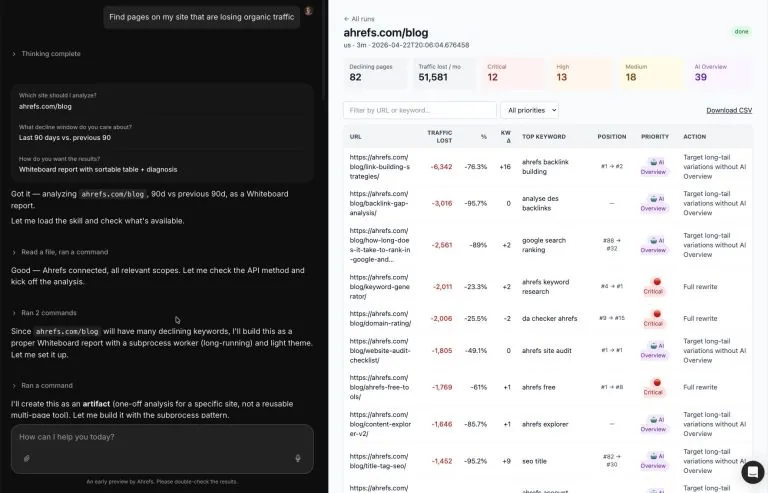Click AI Overview badge for link-building-strategies row
The width and height of the screenshot is (768, 493).
pyautogui.click(x=653, y=167)
